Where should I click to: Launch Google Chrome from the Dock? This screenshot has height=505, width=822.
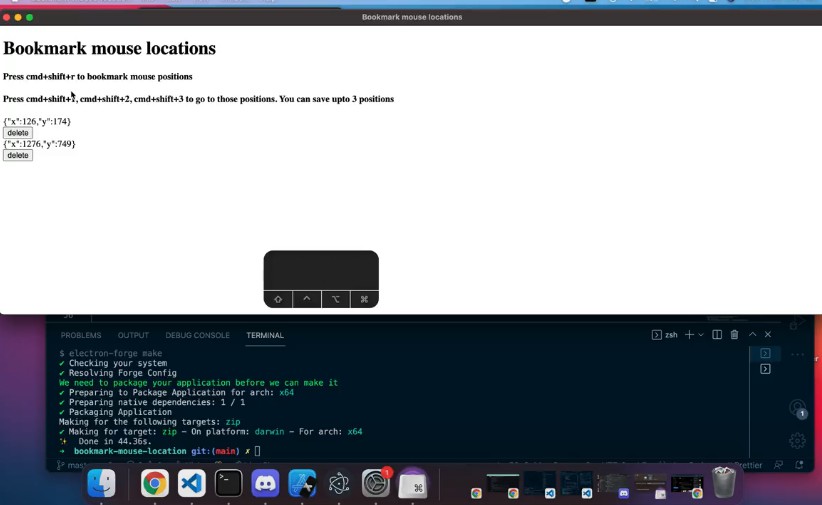[x=154, y=484]
